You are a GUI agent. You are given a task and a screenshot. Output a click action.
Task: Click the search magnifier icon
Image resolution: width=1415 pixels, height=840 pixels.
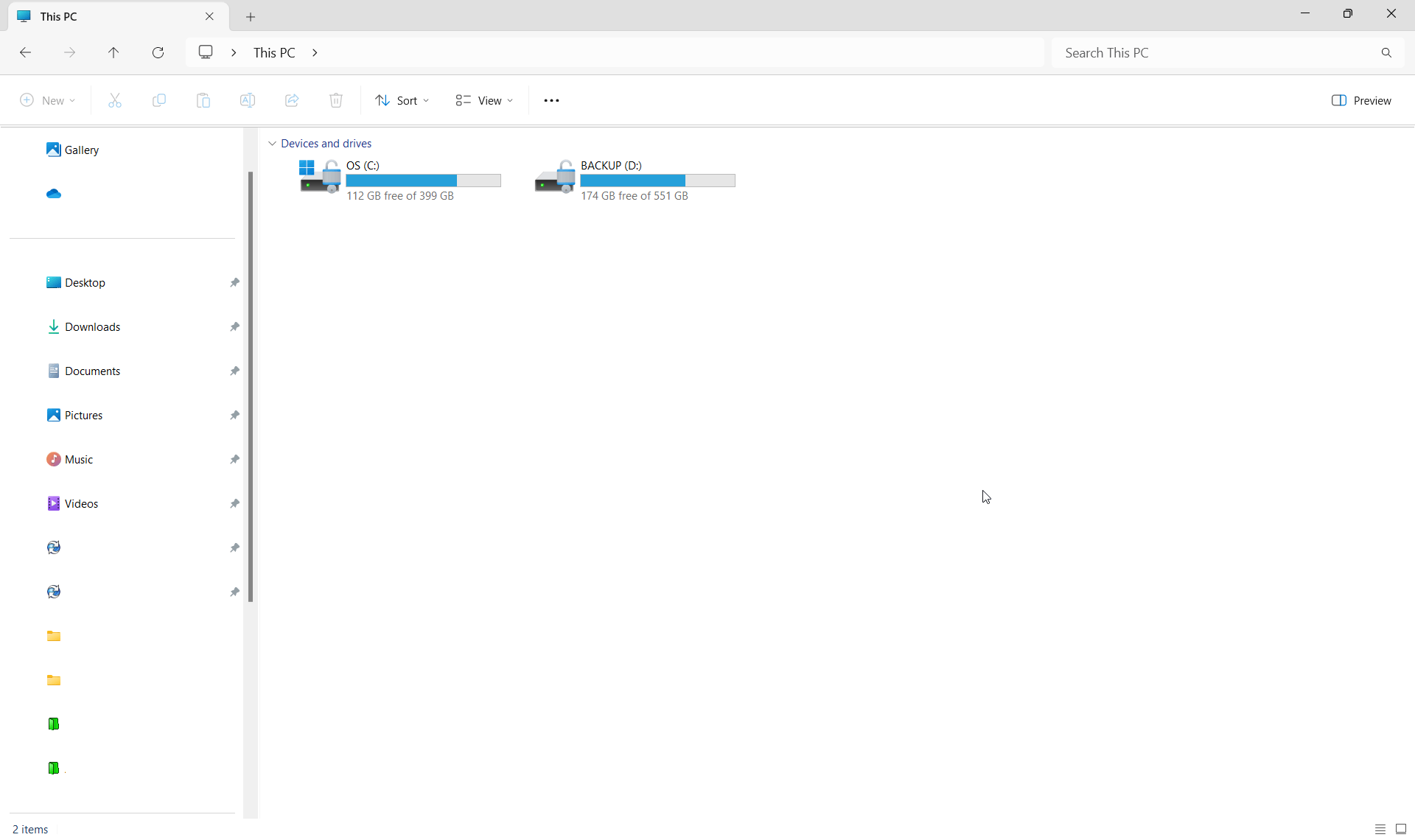point(1386,52)
